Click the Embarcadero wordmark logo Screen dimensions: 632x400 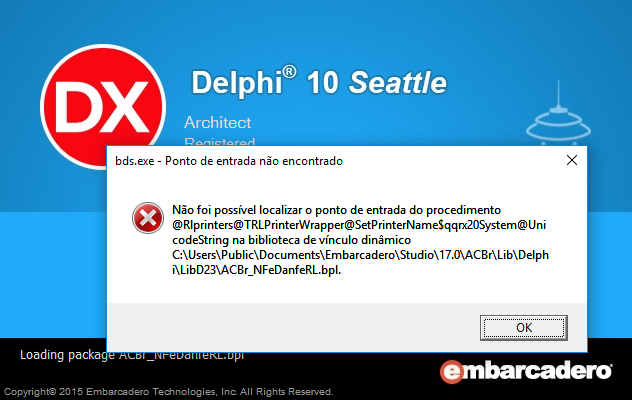point(526,371)
